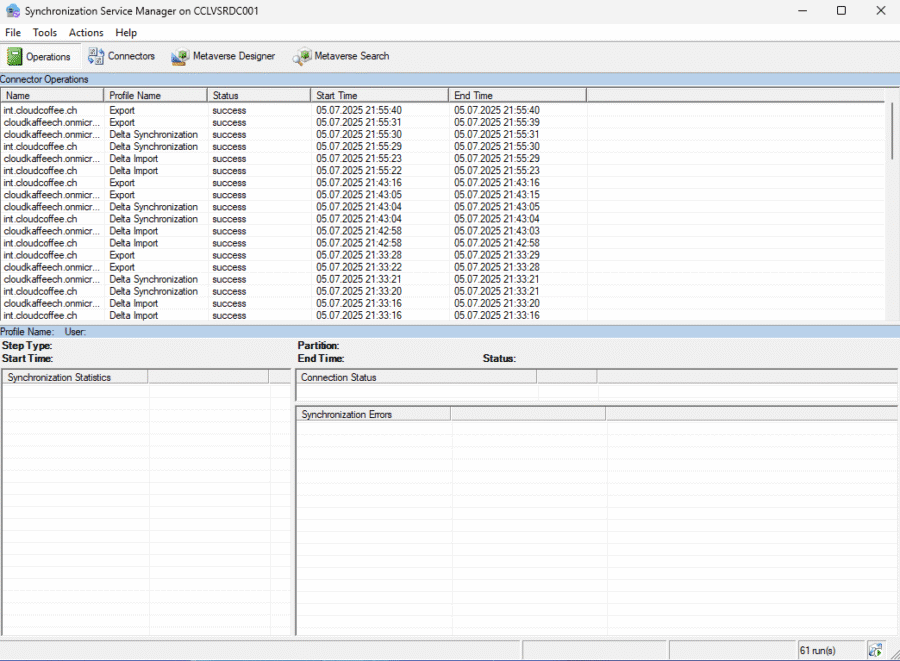Click end time 05.07.2025 21:33:29

pyautogui.click(x=497, y=255)
